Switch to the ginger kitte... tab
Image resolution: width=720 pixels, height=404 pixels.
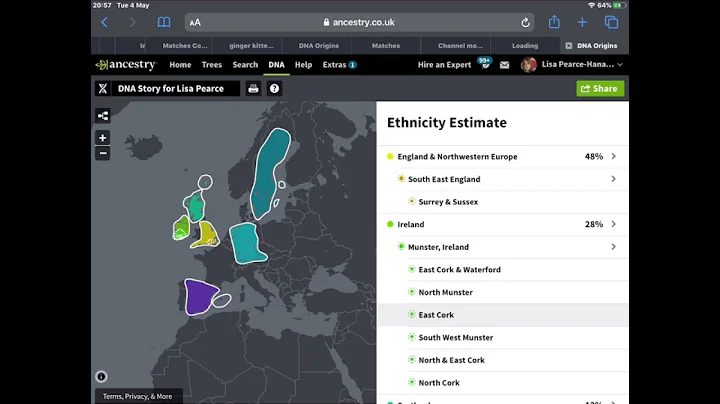[x=251, y=45]
